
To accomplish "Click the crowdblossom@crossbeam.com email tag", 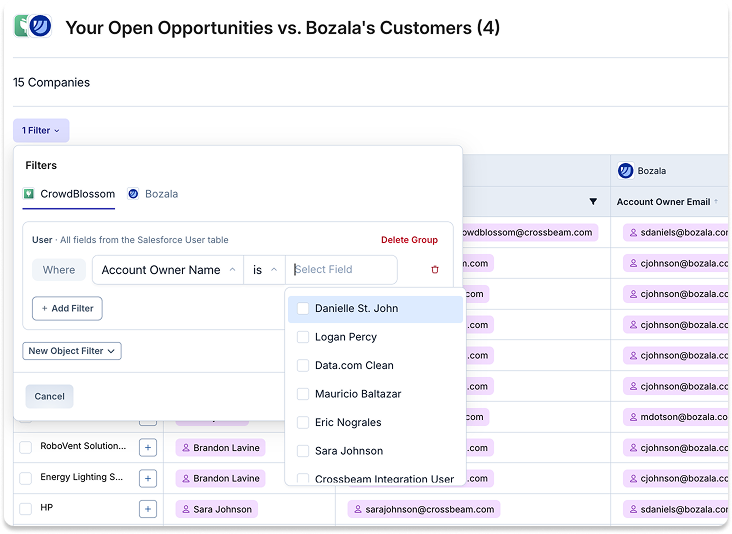I will 530,232.
